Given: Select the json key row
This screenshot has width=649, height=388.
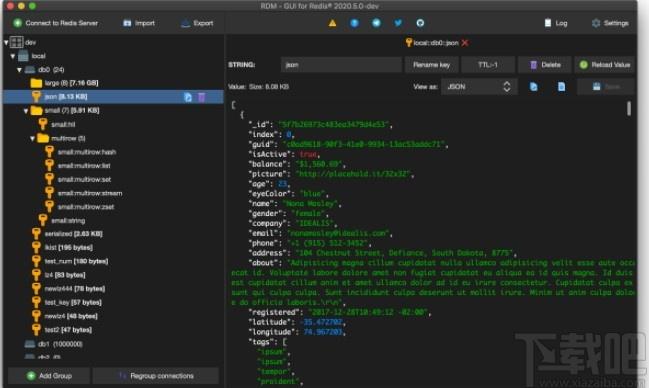Looking at the screenshot, I should [113, 97].
